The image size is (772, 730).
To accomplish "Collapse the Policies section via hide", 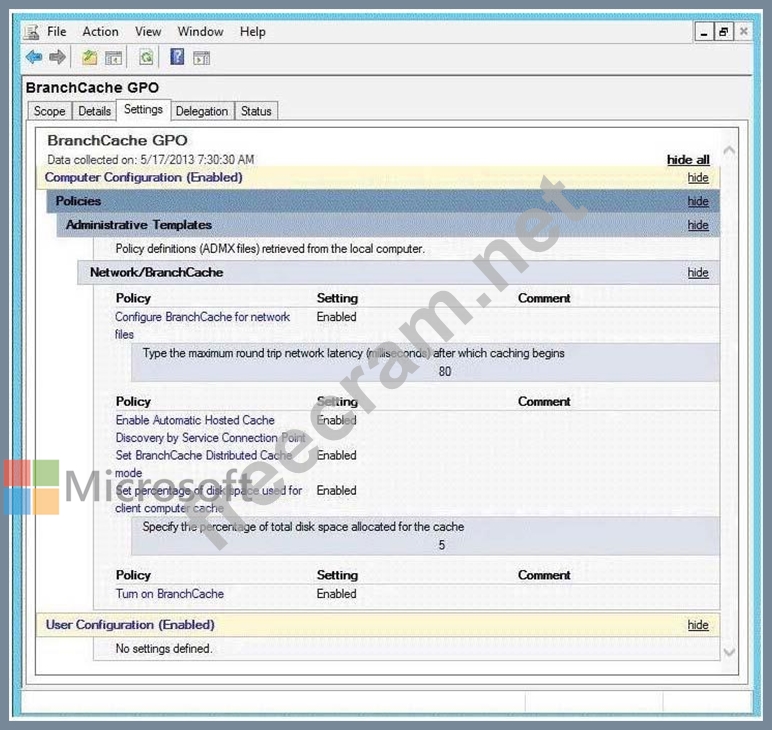I will coord(698,201).
